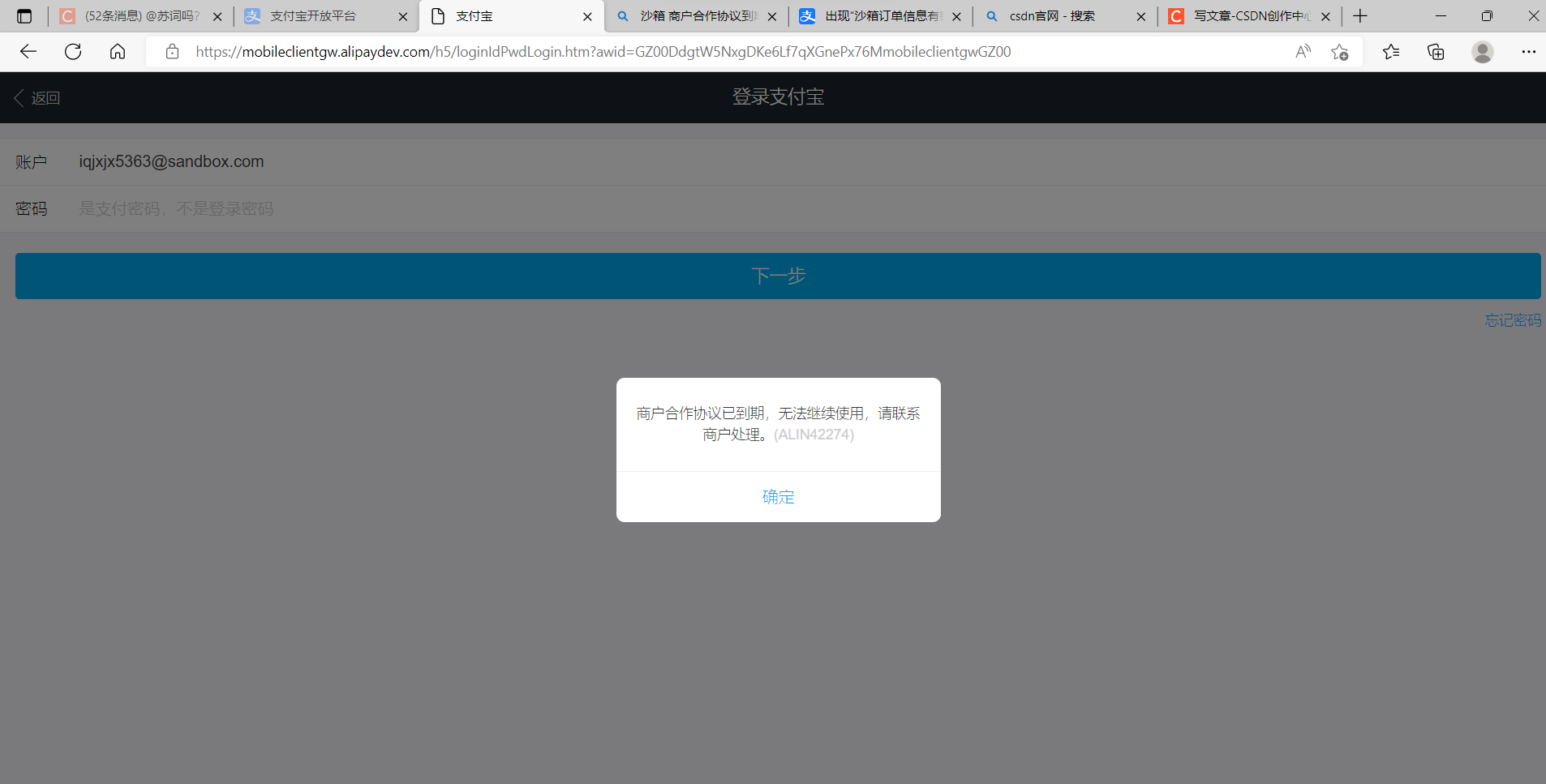This screenshot has width=1546, height=784.
Task: Open the Favorites list
Action: (x=1392, y=51)
